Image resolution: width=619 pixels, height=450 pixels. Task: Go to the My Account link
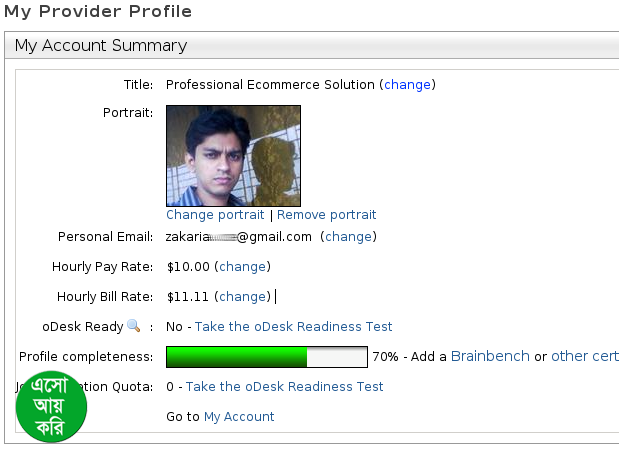pos(239,416)
